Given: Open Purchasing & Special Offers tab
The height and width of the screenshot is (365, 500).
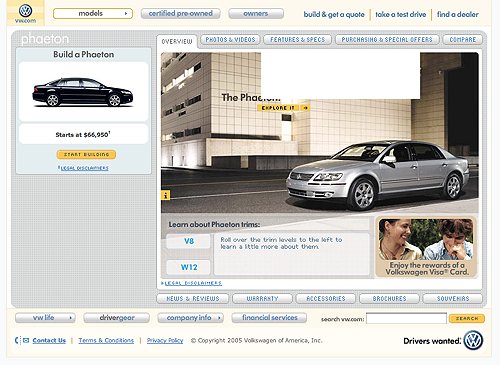Looking at the screenshot, I should click(387, 40).
